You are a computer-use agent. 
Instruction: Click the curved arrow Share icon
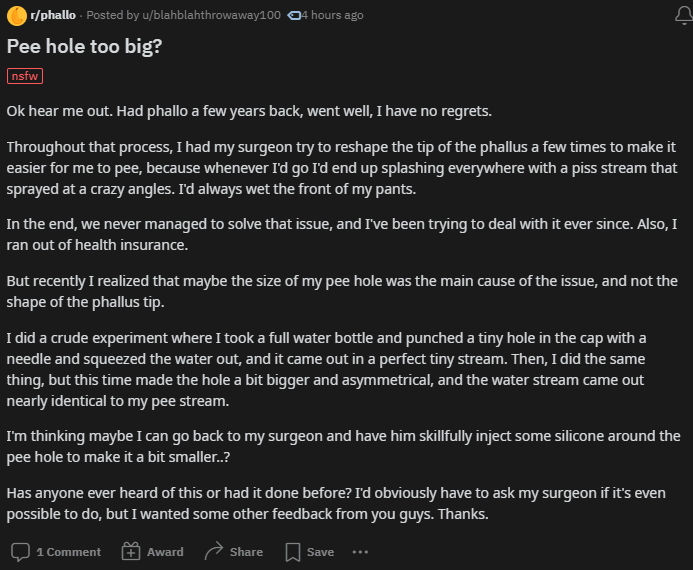214,551
